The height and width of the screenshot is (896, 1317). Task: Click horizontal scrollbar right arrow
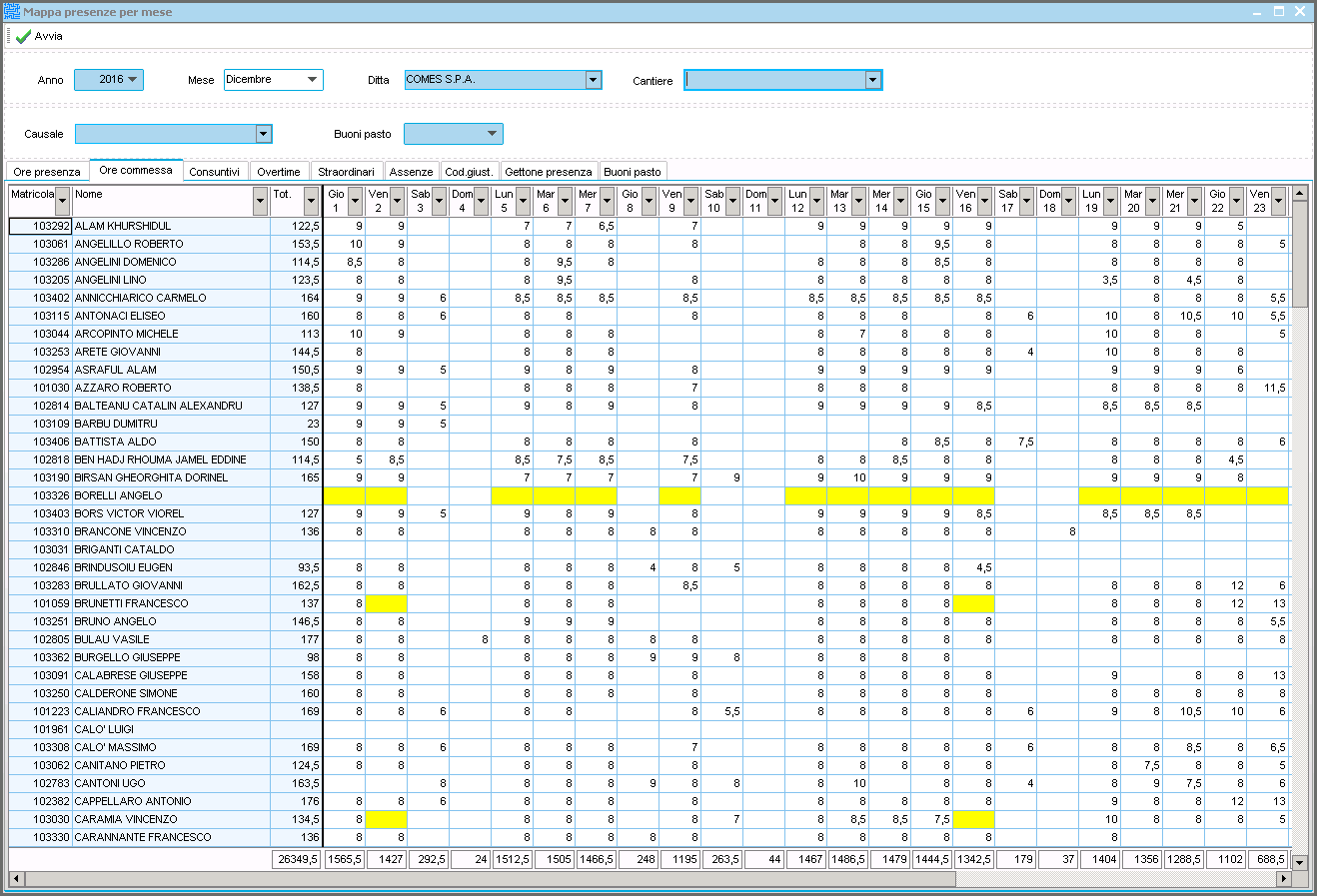[1283, 879]
